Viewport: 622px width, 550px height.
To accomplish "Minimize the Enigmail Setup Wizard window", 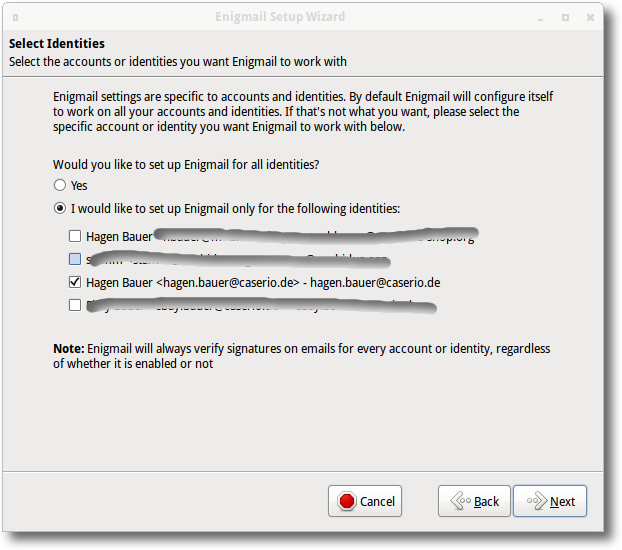I will point(540,18).
